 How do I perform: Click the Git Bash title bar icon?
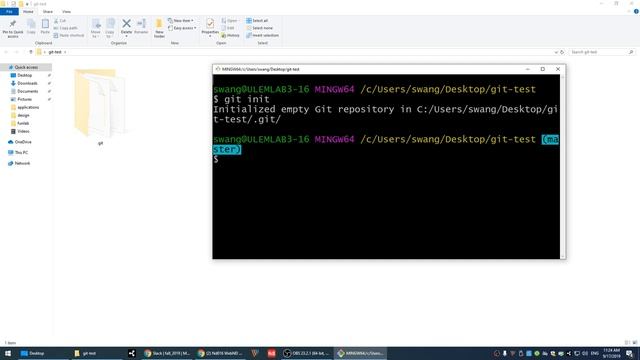tap(218, 69)
